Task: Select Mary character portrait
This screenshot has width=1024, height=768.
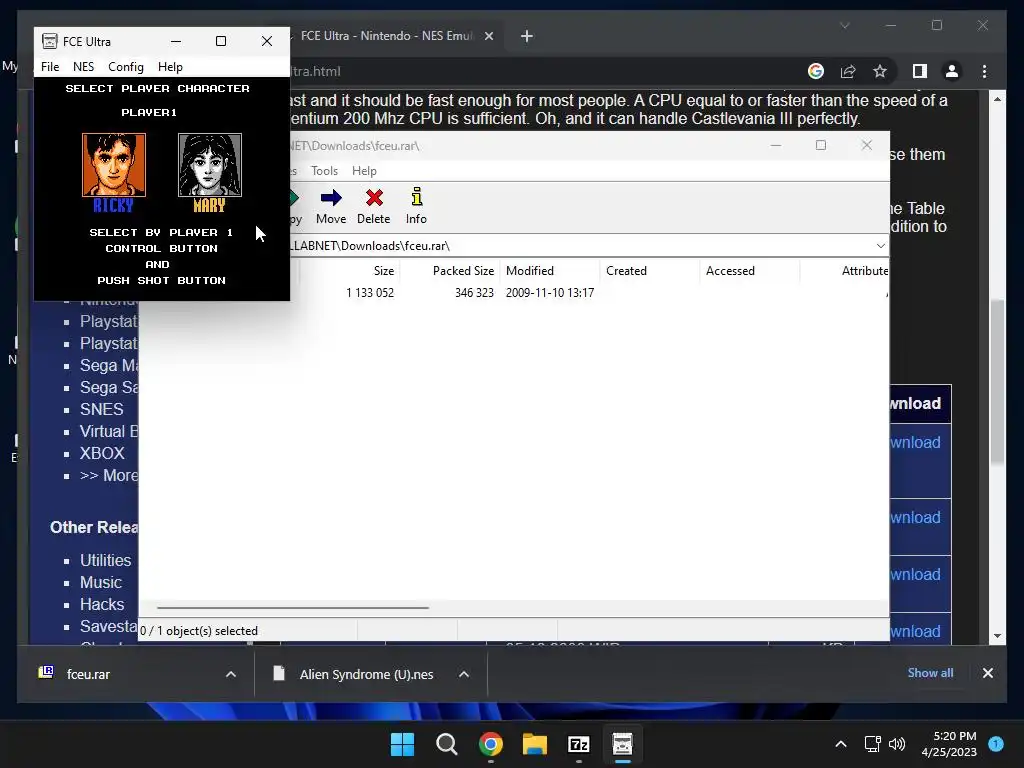Action: [210, 165]
